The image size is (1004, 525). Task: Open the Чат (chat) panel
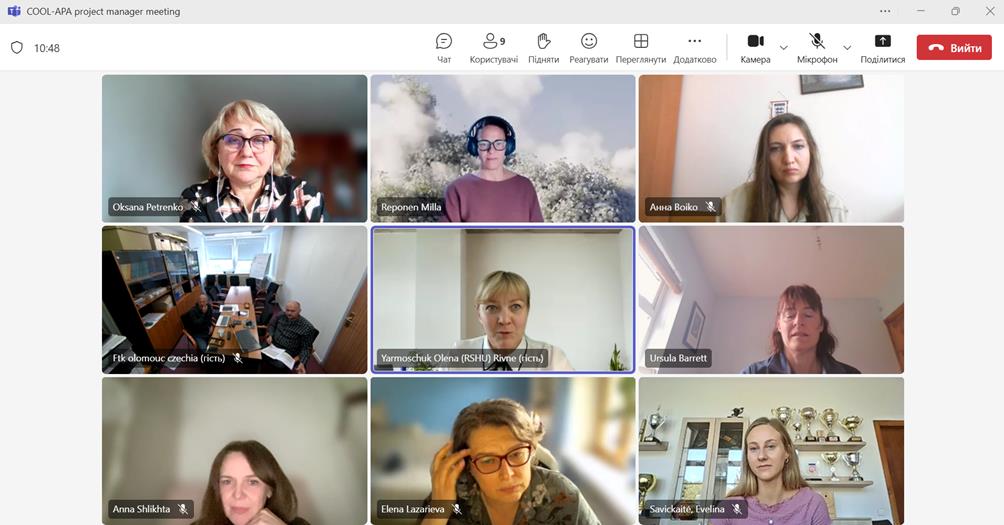pos(444,47)
